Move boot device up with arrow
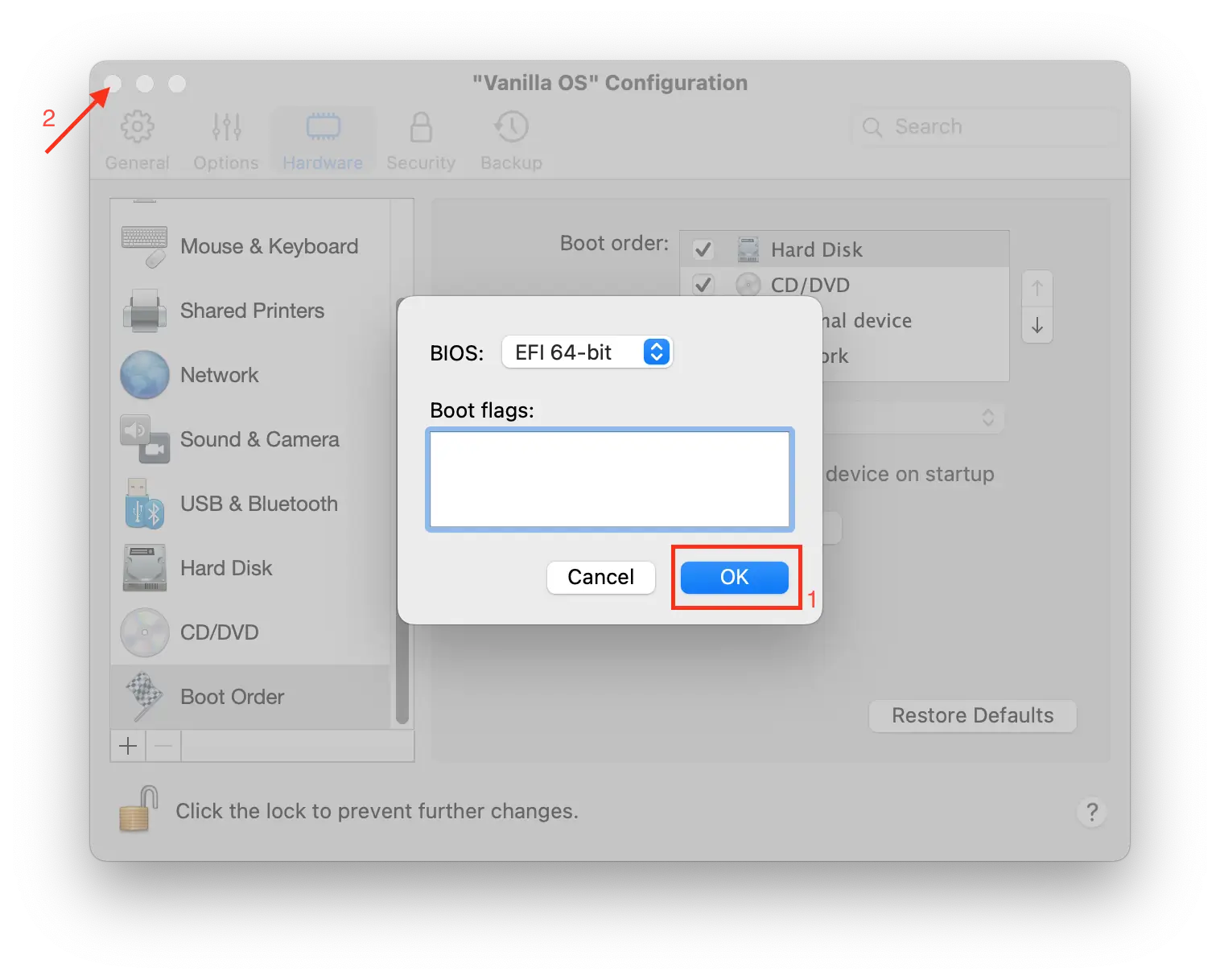1220x980 pixels. 1037,288
